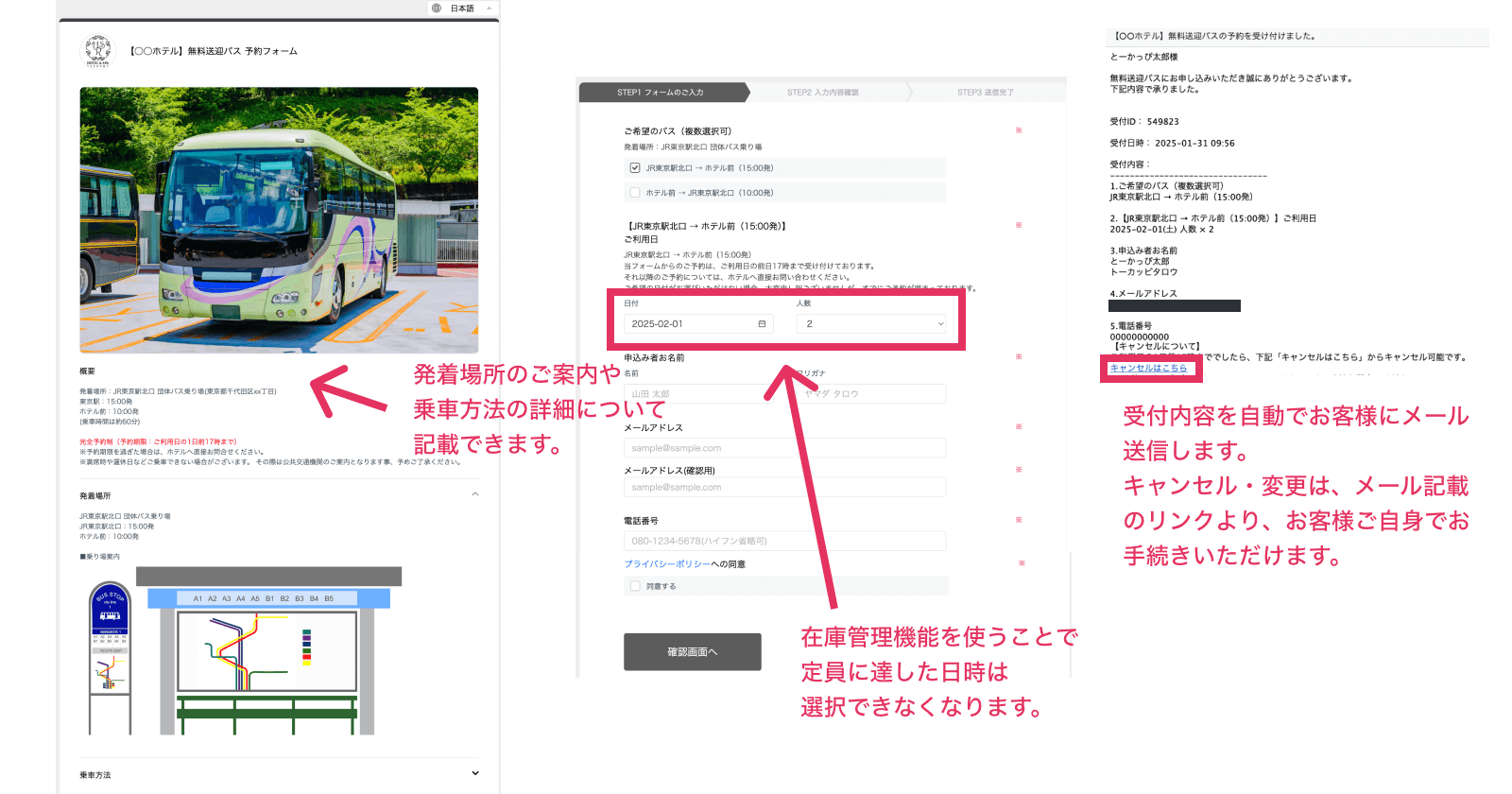Screen dimensions: 1512x794
Task: Expand the 乗車方法 section chevron
Action: tap(475, 773)
